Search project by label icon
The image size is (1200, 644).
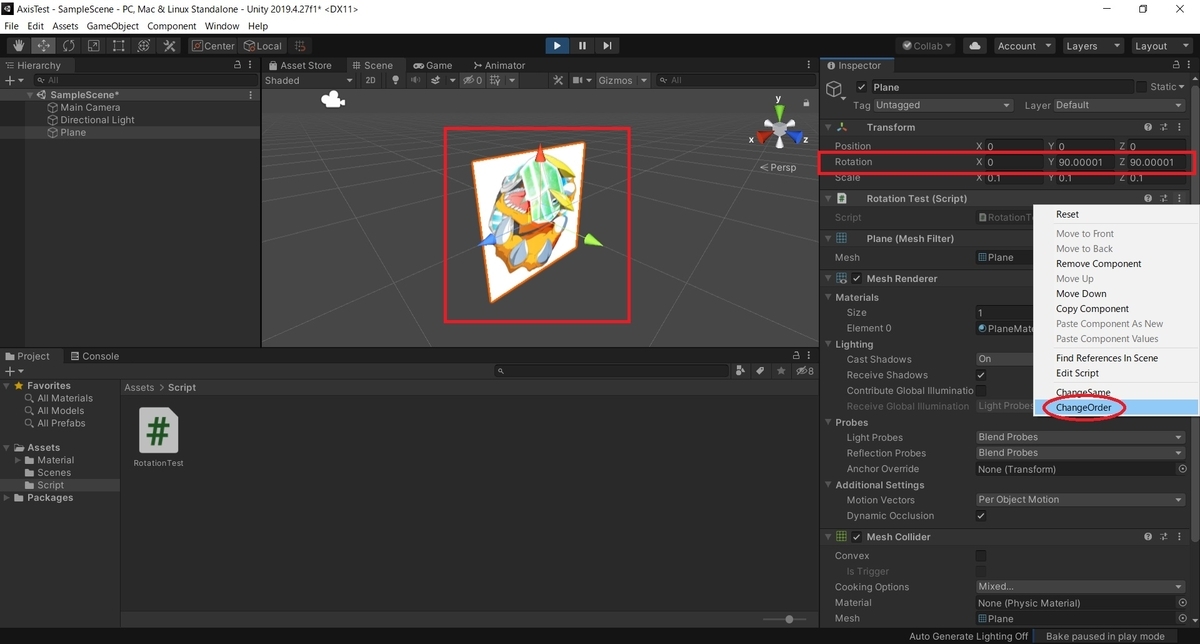coord(760,370)
